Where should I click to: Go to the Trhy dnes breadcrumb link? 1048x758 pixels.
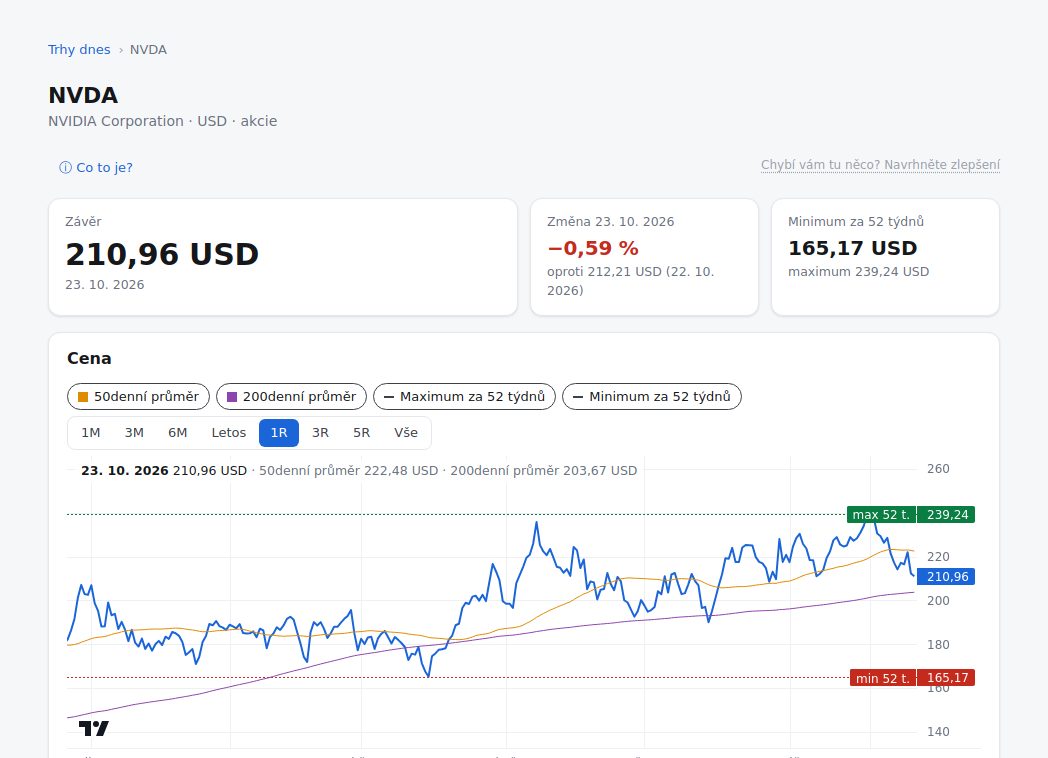(x=79, y=49)
